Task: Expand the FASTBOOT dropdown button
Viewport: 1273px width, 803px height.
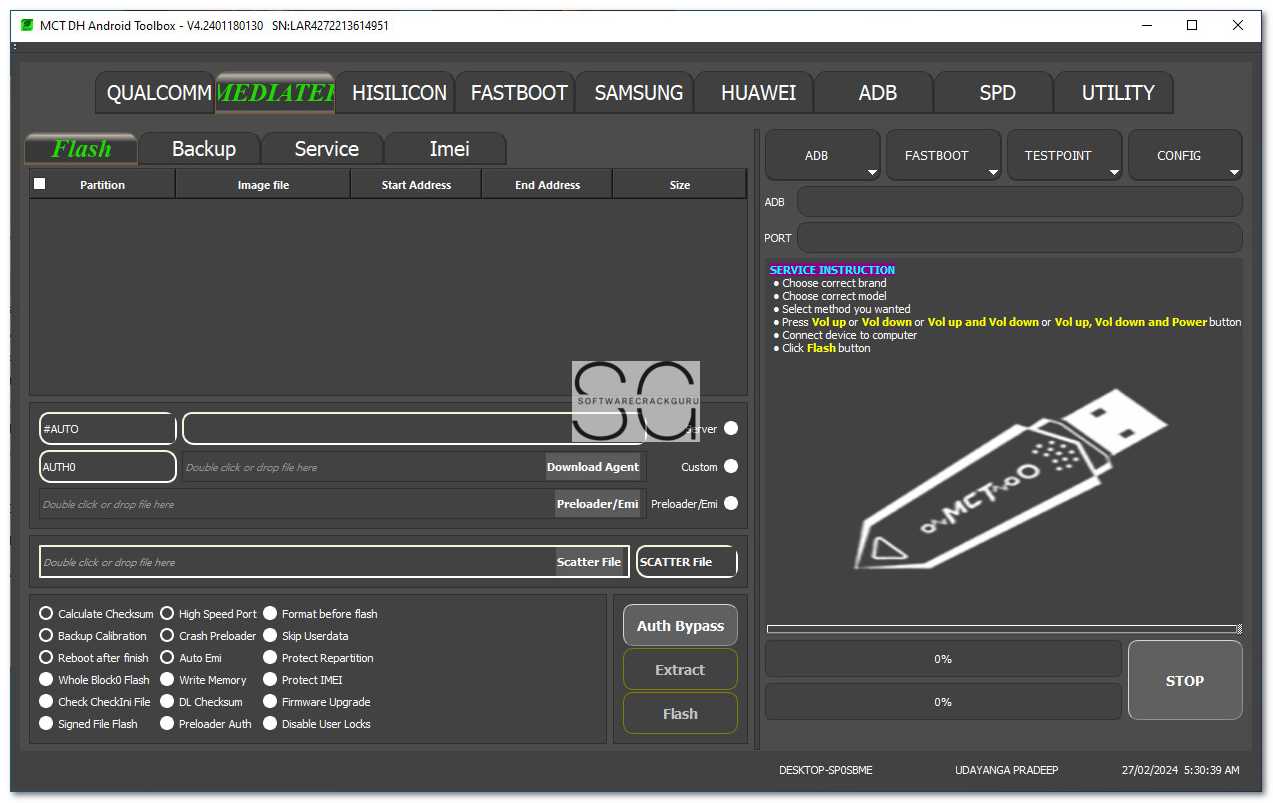Action: coord(944,156)
